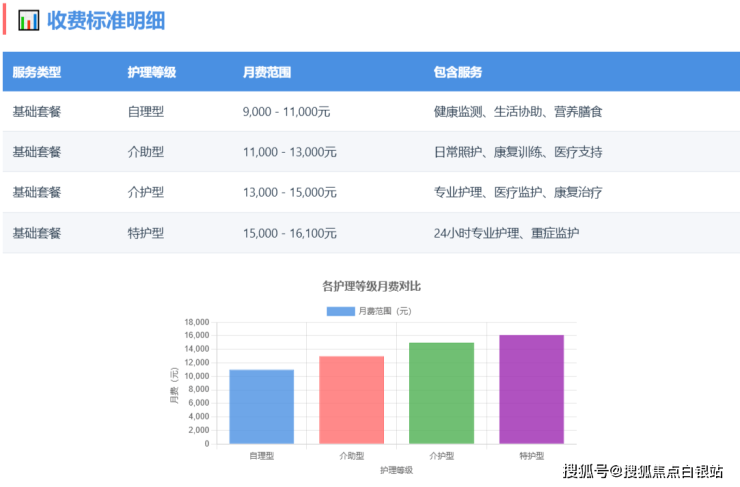Viewport: 740px width, 487px height.
Task: Click the chart title 各护理等级月费对比
Action: coord(370,286)
